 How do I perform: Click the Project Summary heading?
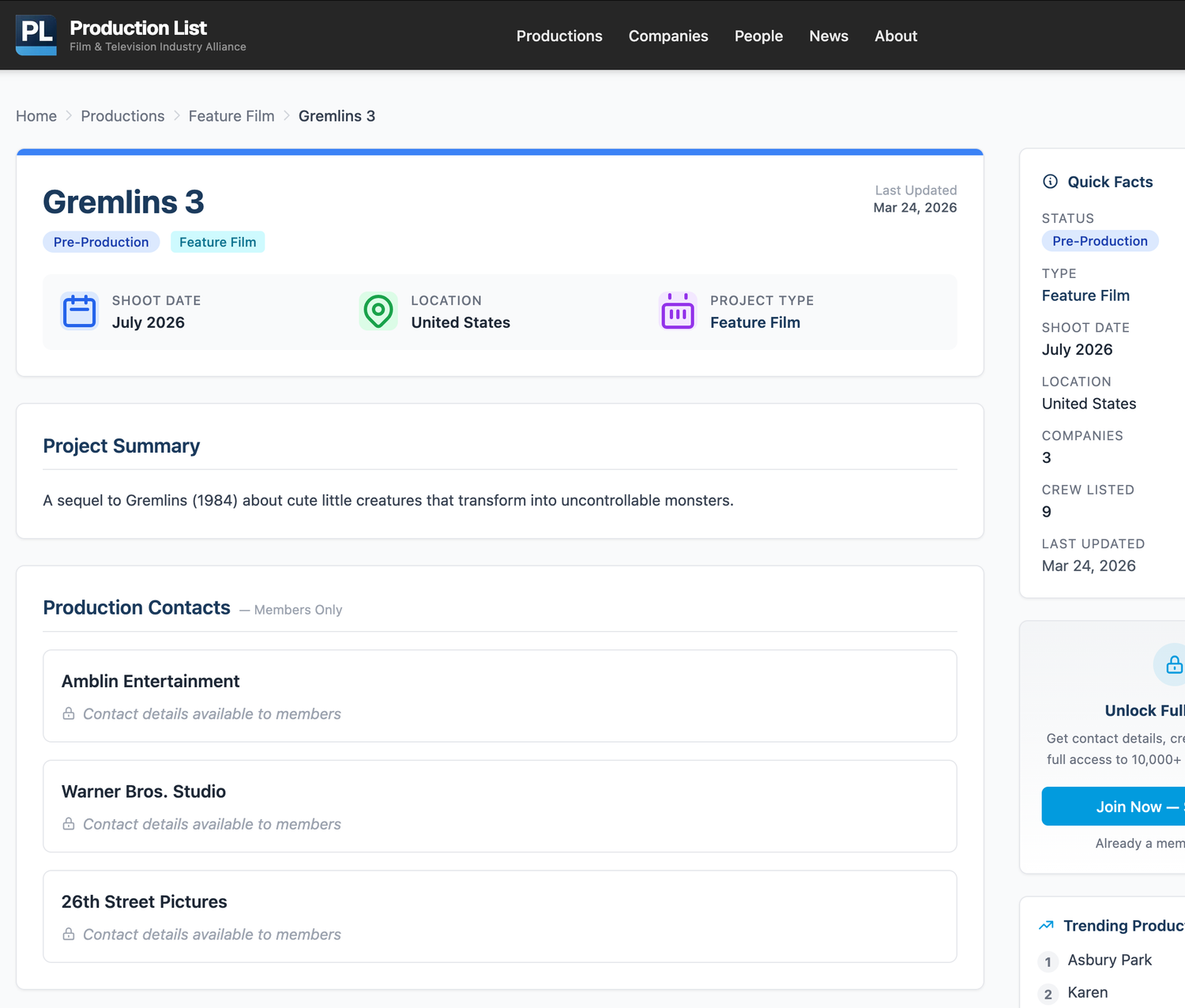click(122, 446)
